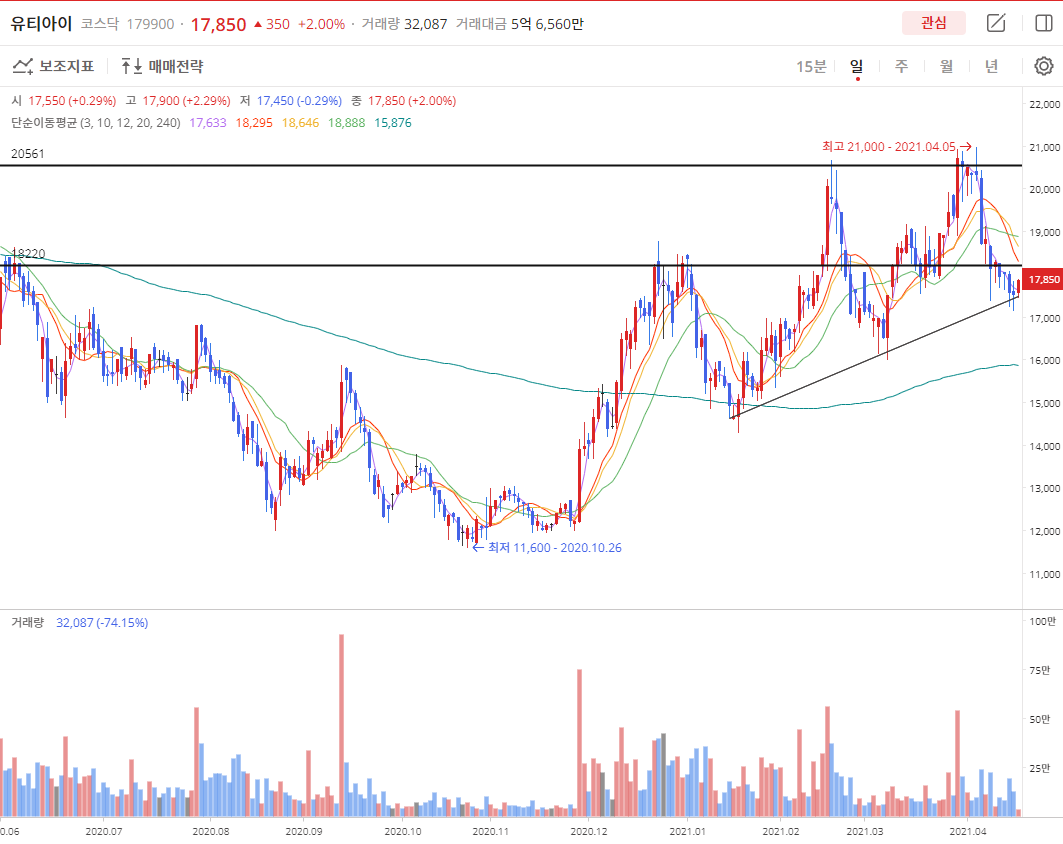Add stock to 관심 watchlist
This screenshot has height=844, width=1063.
click(x=934, y=23)
